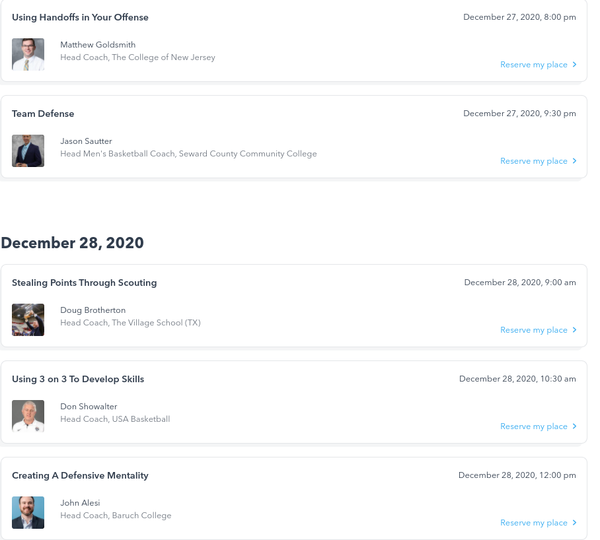Reserve a place for Using Handoffs session

tap(533, 65)
